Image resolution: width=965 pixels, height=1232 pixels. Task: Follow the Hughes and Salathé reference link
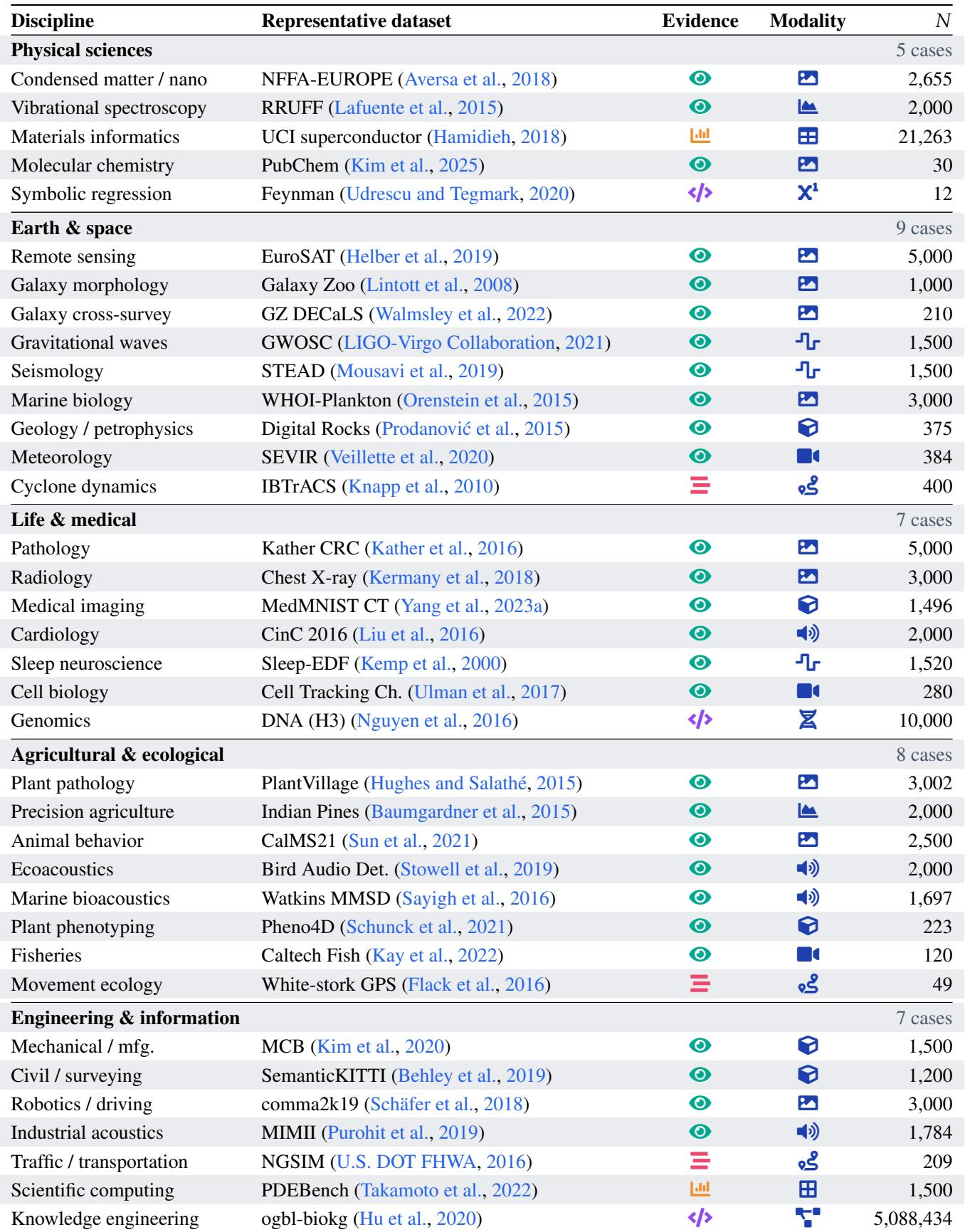click(x=448, y=784)
